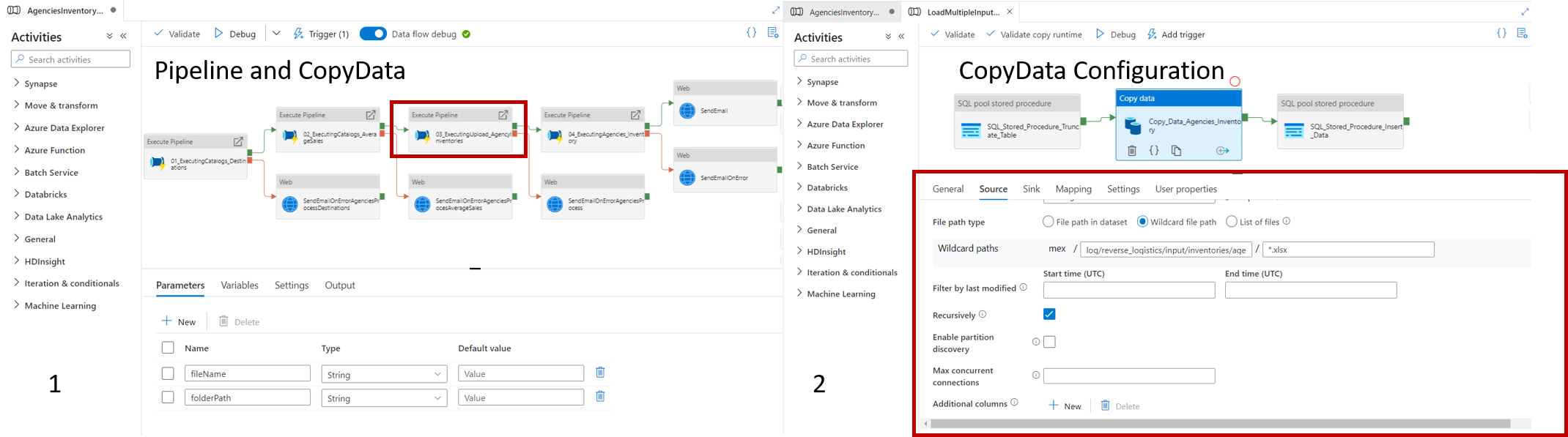The height and width of the screenshot is (437, 1568).
Task: Select List of files radio button
Action: coord(1232,221)
